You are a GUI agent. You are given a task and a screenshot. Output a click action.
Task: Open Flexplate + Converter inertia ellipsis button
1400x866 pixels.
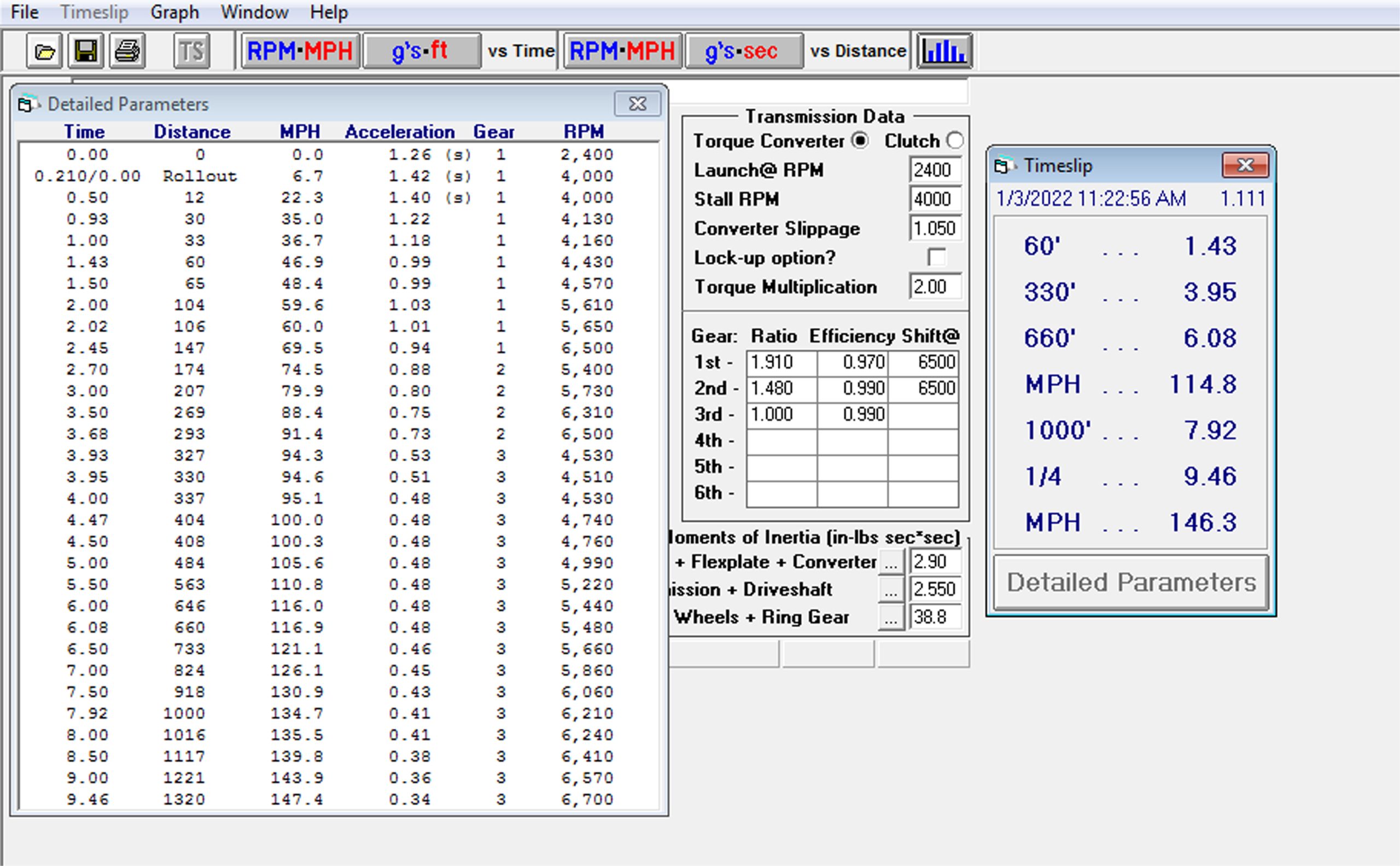click(890, 562)
